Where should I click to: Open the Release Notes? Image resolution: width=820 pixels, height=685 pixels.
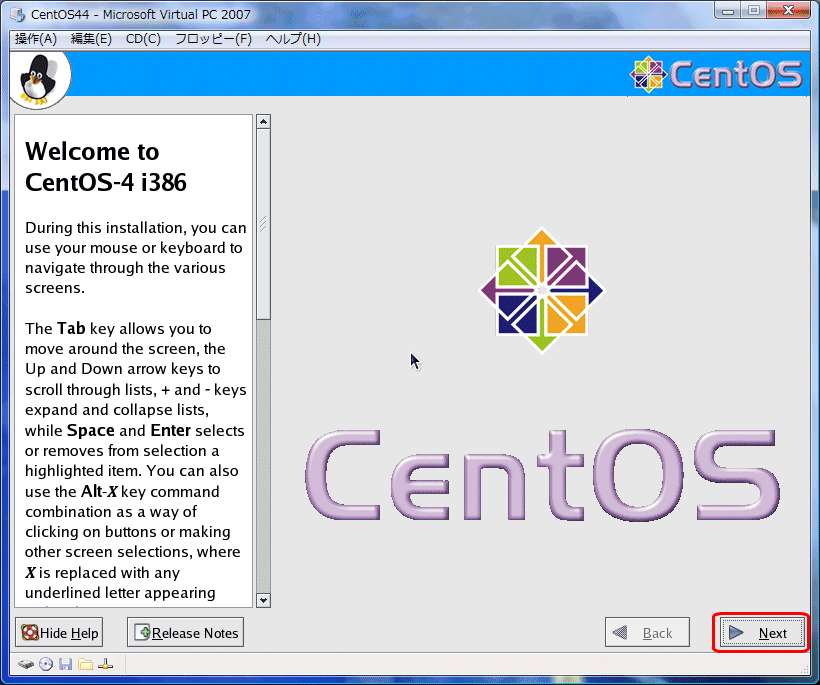coord(185,633)
